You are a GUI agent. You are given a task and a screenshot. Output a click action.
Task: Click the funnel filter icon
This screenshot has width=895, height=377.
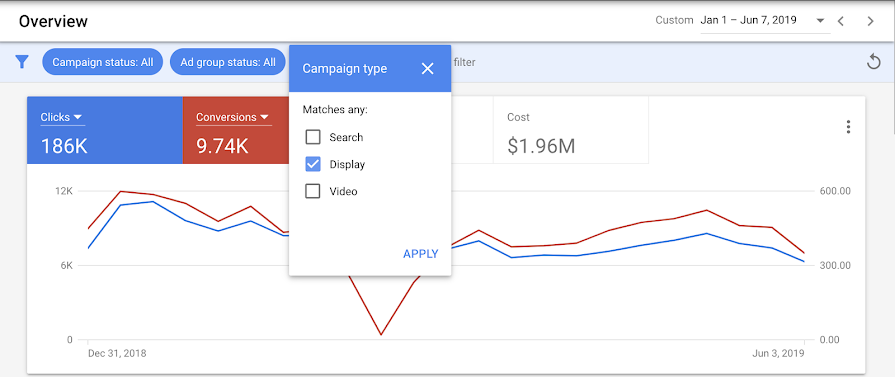coord(22,62)
